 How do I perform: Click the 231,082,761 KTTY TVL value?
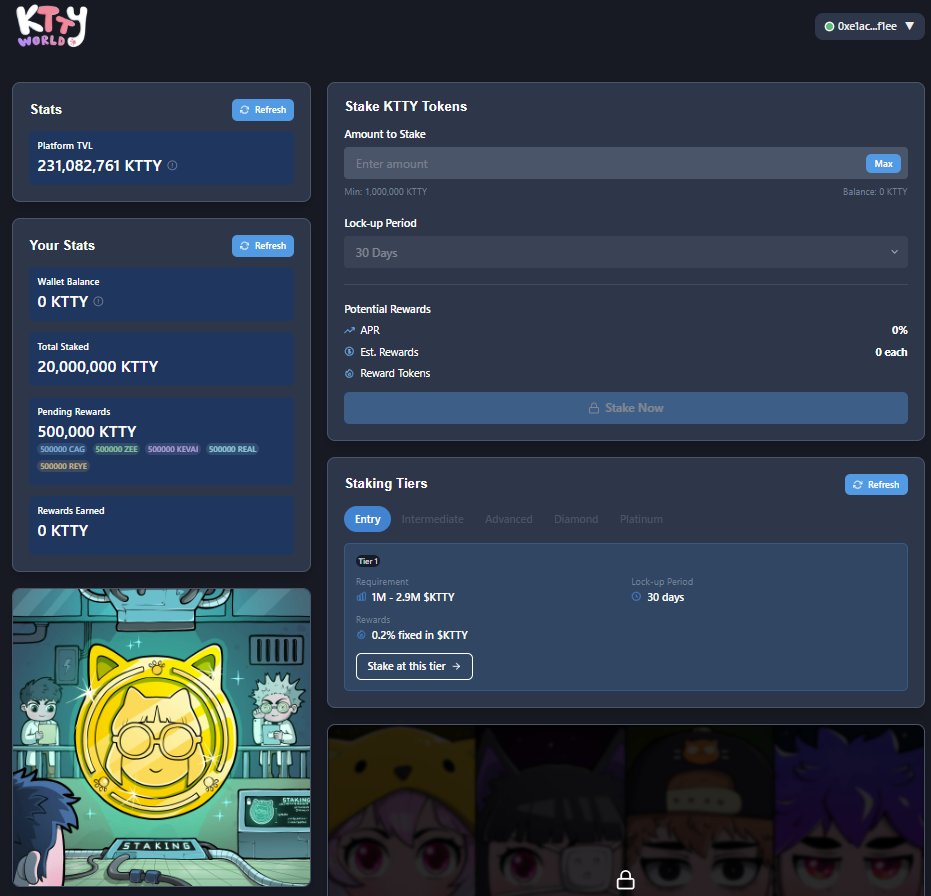coord(99,166)
